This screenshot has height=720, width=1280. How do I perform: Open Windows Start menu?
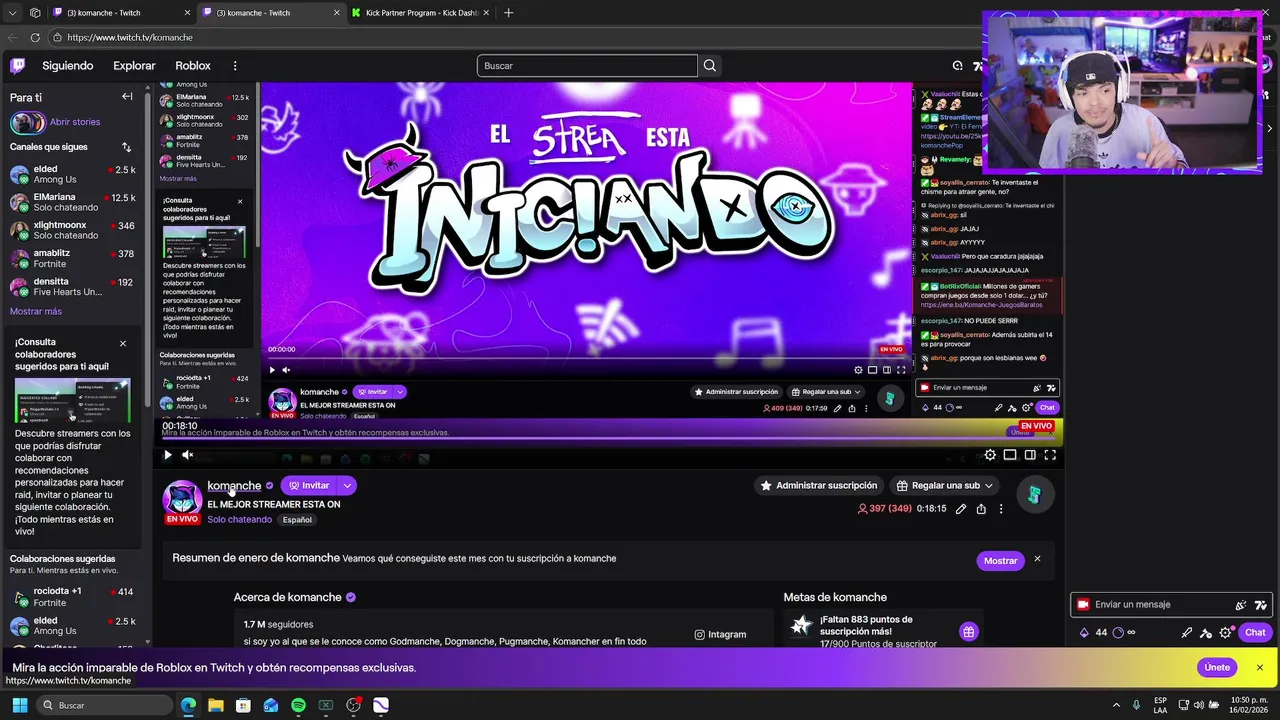(20, 705)
